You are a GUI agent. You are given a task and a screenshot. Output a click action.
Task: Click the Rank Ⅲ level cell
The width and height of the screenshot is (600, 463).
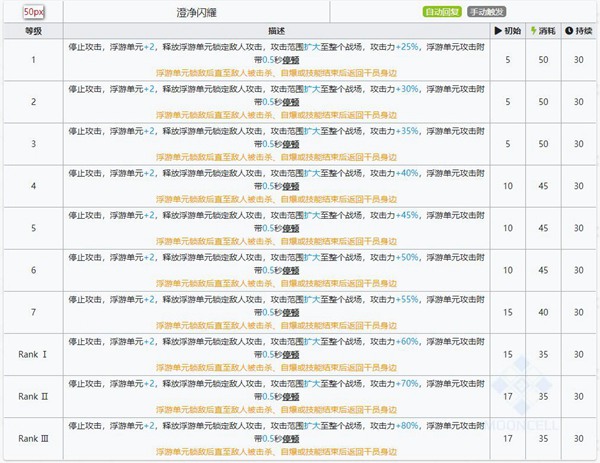(x=34, y=438)
